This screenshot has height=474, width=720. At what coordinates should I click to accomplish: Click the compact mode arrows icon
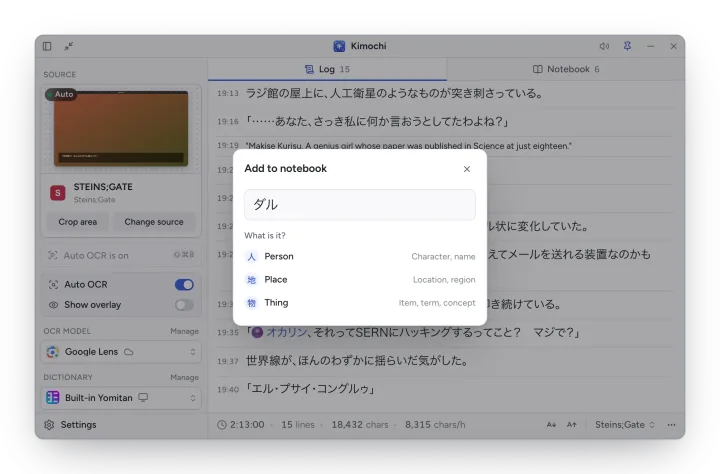[68, 46]
